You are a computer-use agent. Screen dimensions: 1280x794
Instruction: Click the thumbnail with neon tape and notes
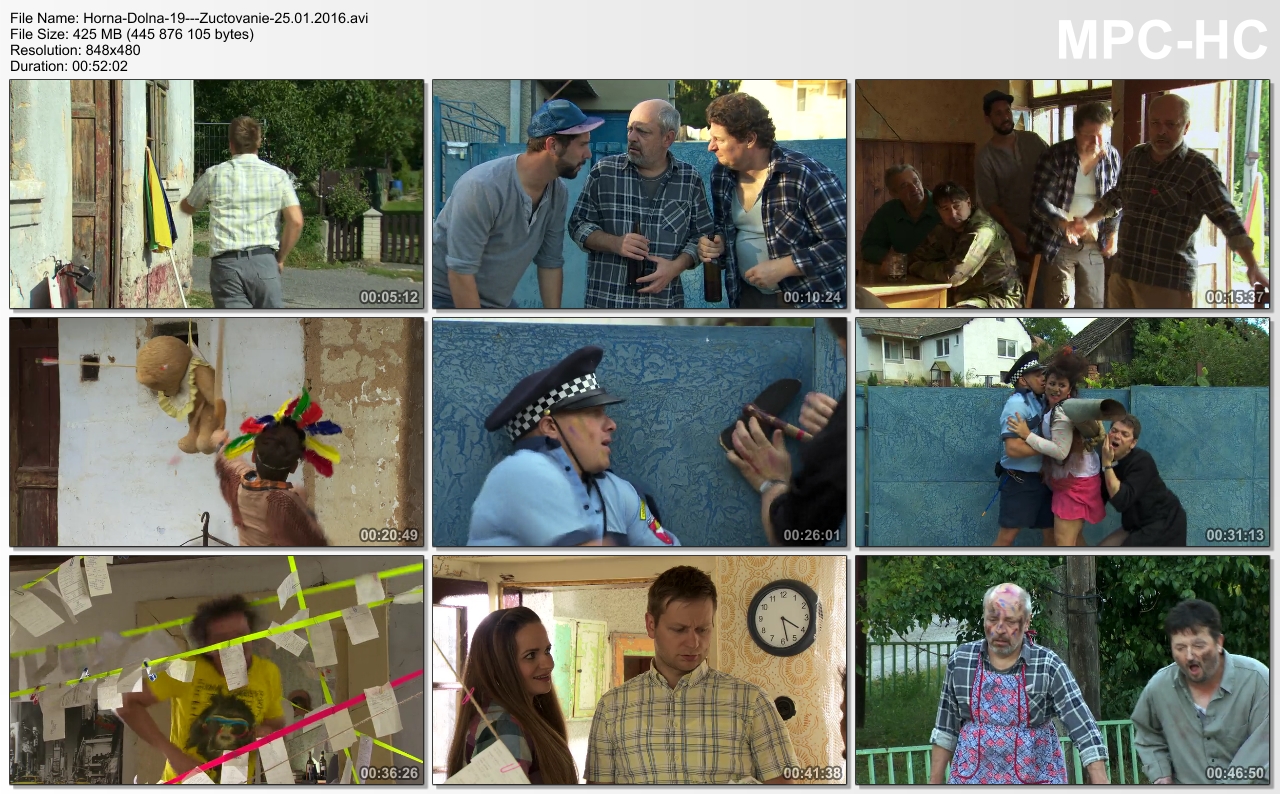(x=217, y=670)
